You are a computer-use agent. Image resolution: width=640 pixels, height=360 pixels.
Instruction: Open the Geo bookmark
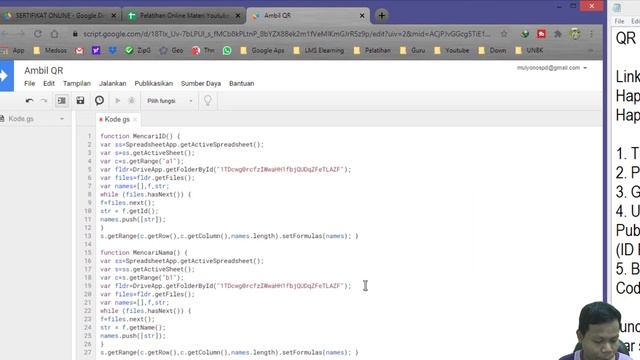[x=171, y=51]
